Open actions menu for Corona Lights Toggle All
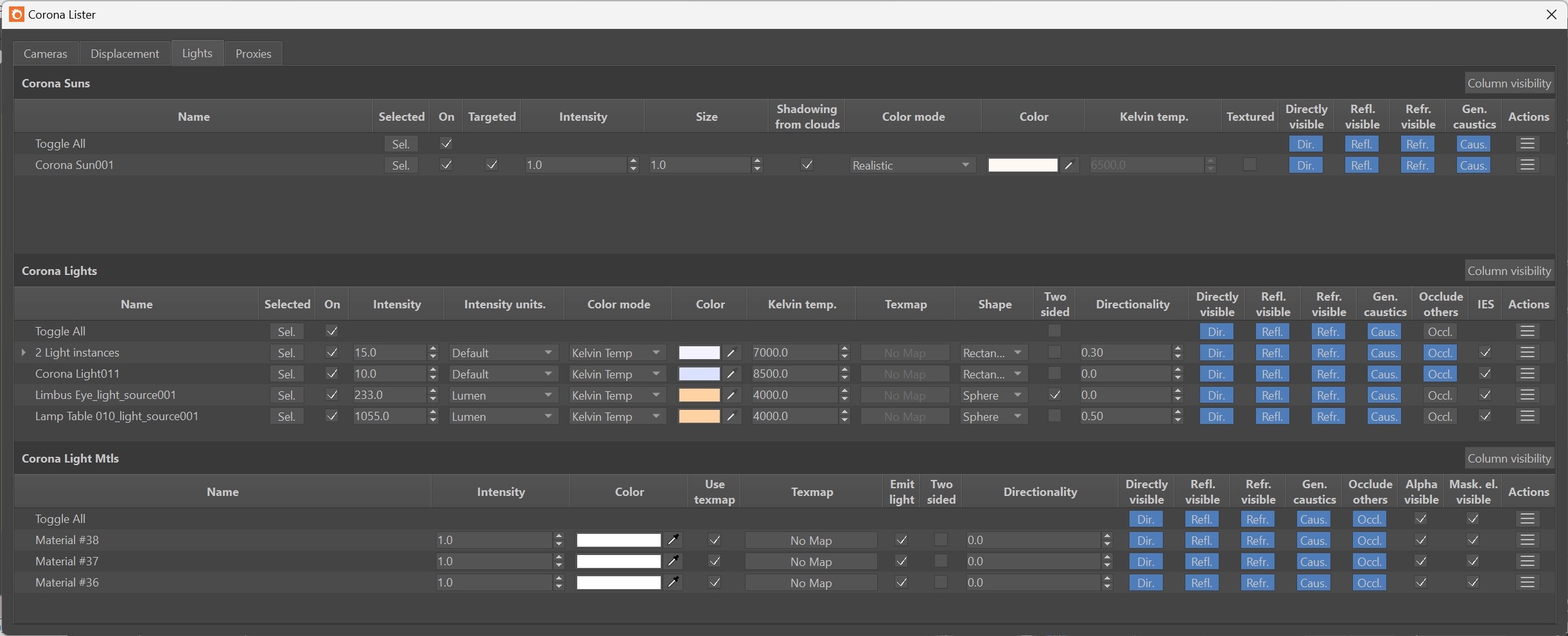The width and height of the screenshot is (1568, 636). [1528, 331]
